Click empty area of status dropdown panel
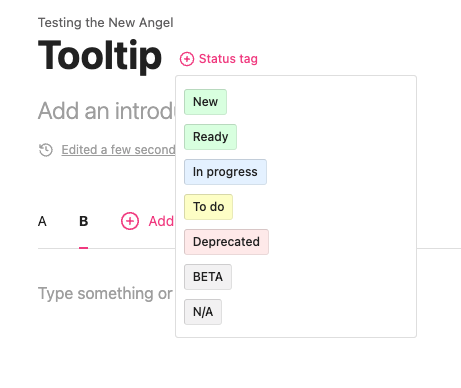 (340, 207)
